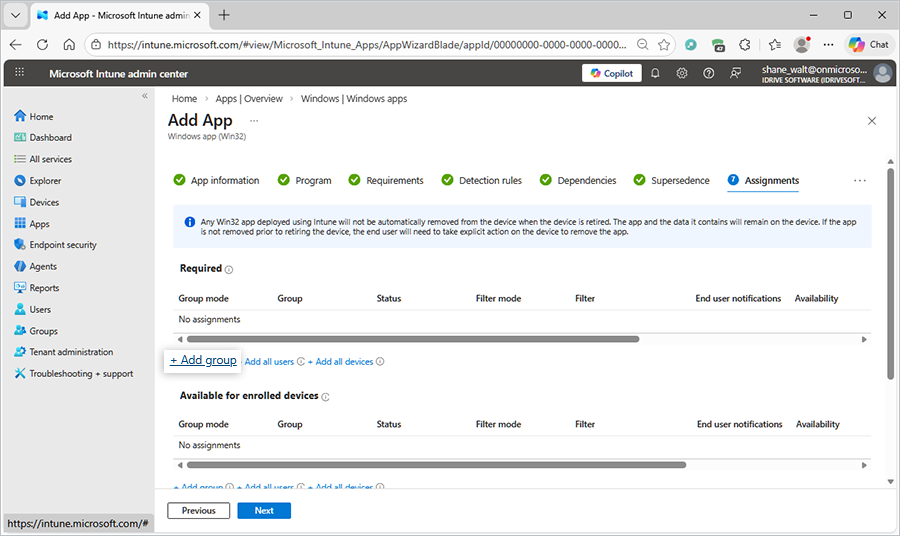
Task: Click the feedback icon in the header
Action: 736,73
